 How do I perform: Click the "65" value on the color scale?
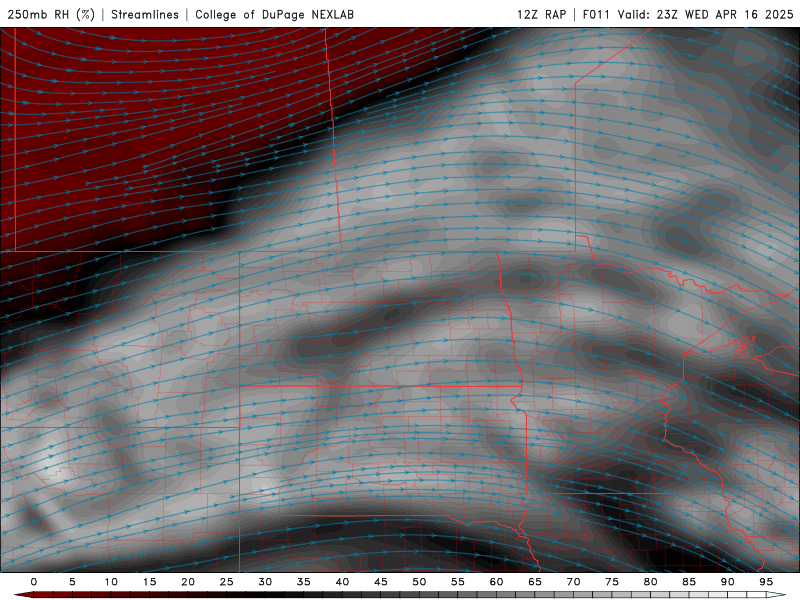tap(535, 582)
